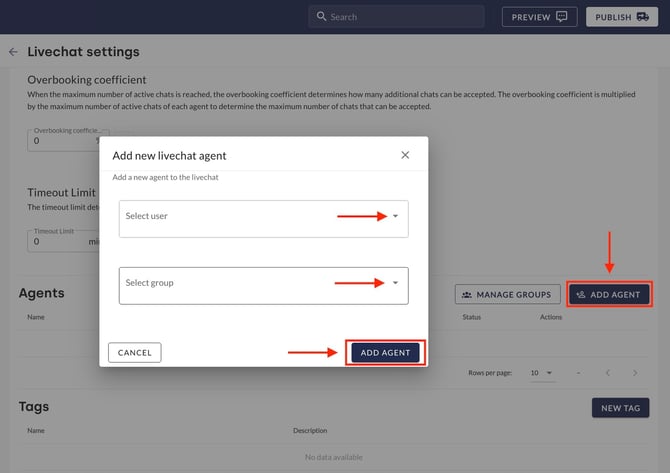The image size is (670, 473).
Task: Open Manage Groups
Action: 507,295
